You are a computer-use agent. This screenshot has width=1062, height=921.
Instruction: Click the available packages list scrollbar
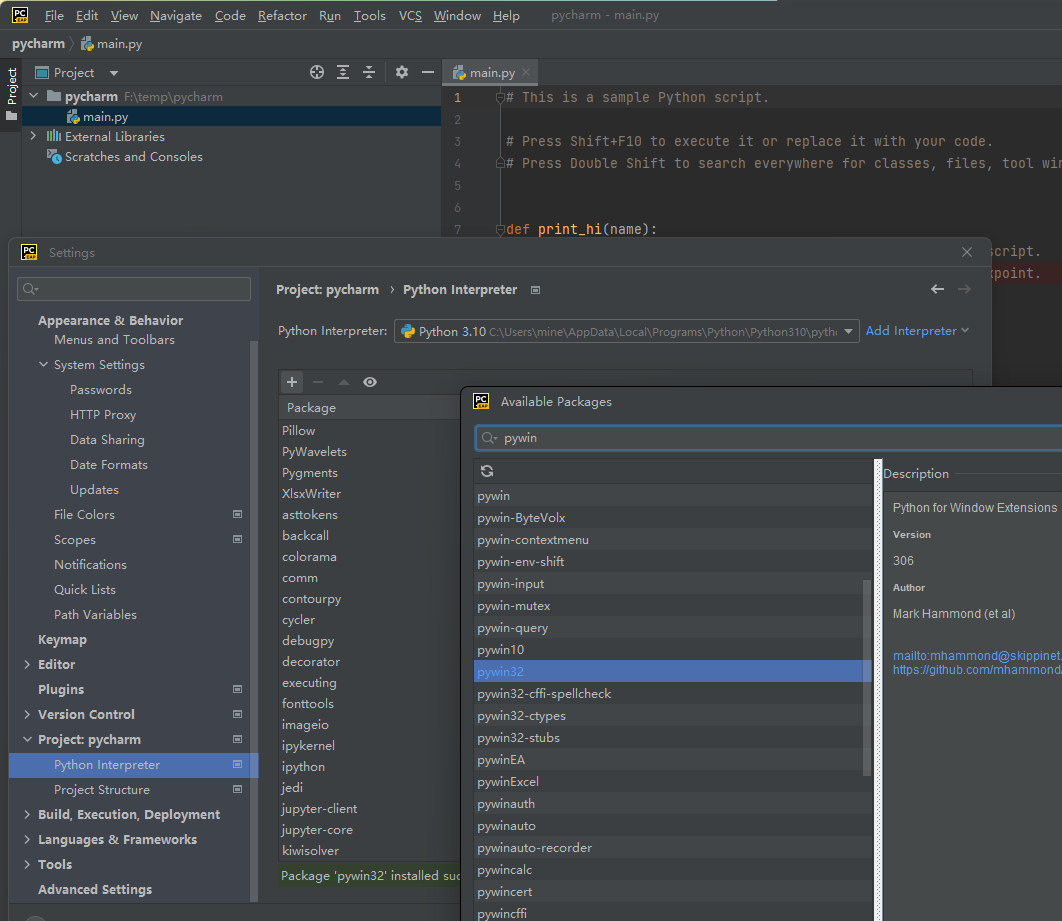(867, 677)
